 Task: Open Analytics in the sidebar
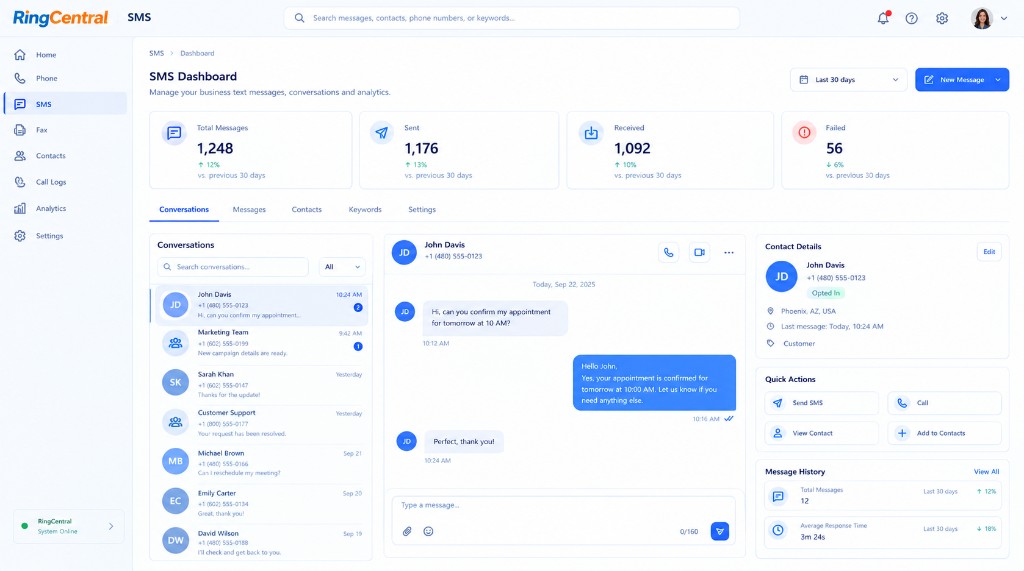pyautogui.click(x=65, y=208)
